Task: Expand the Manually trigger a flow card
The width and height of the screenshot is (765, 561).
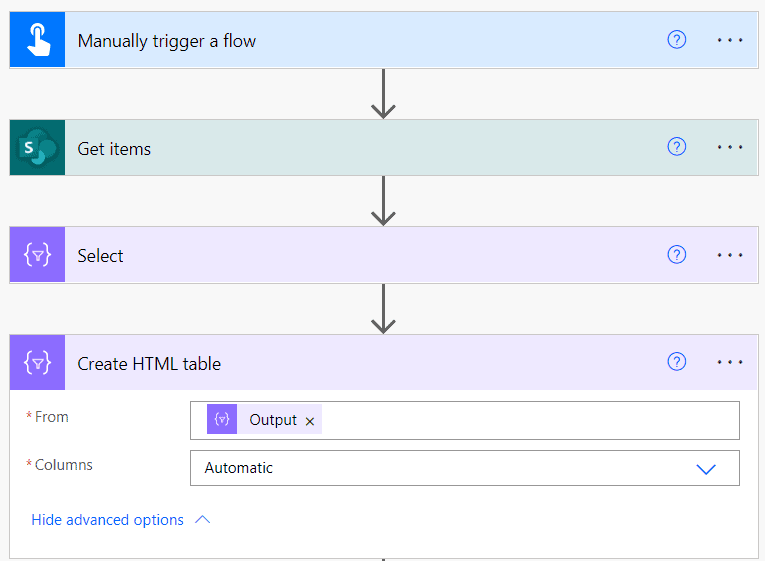Action: click(383, 40)
